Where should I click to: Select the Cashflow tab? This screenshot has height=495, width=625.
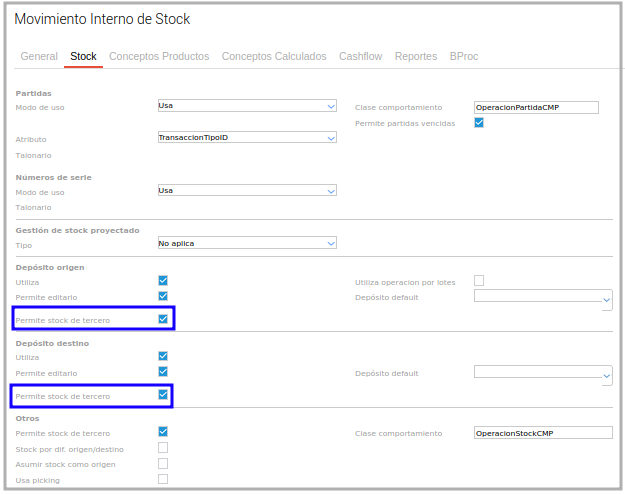360,57
